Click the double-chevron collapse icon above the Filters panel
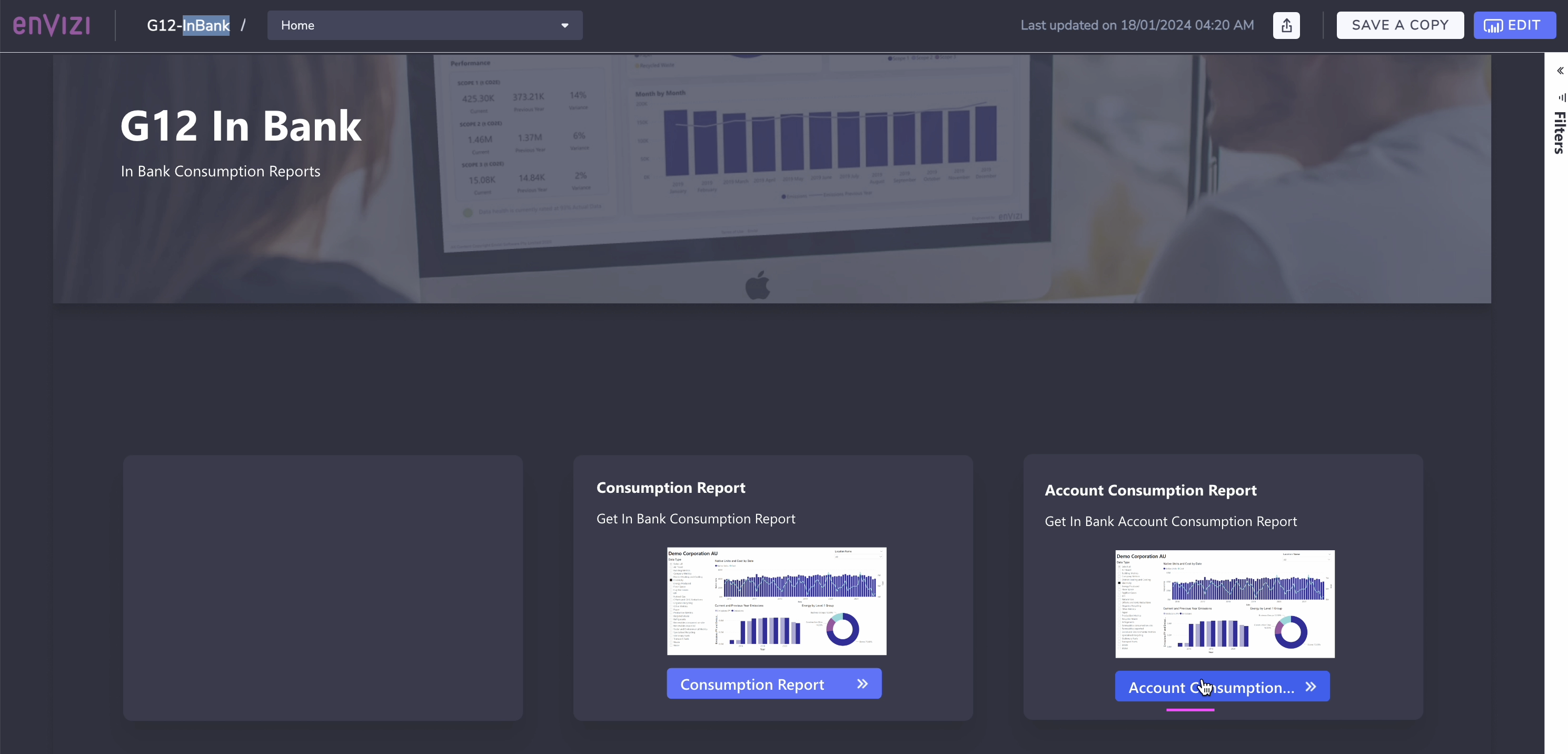This screenshot has width=1568, height=754. pos(1560,71)
